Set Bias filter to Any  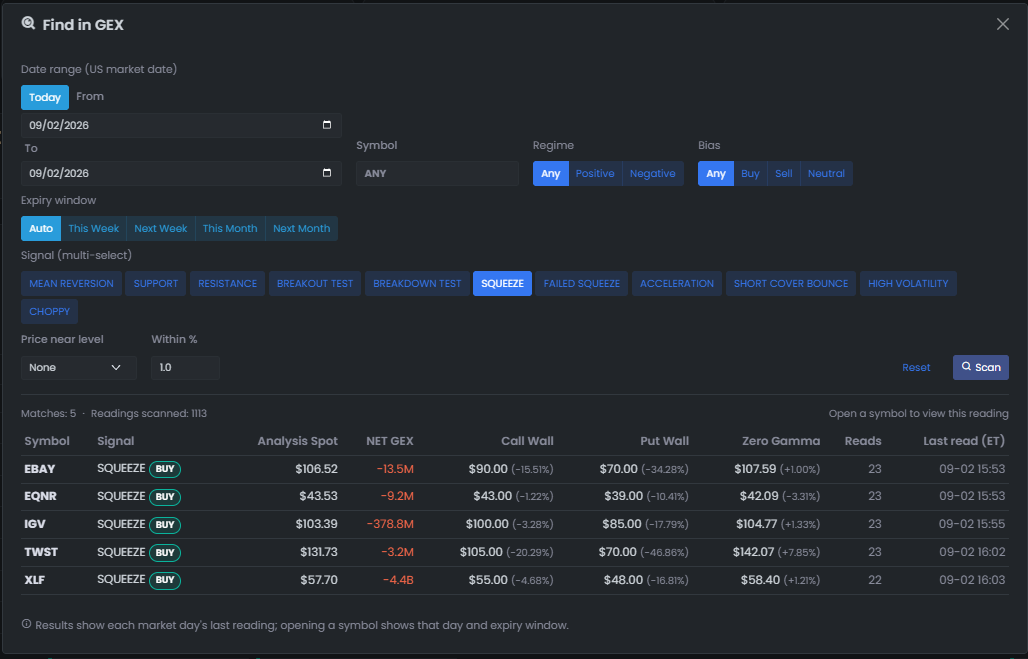[x=716, y=174]
